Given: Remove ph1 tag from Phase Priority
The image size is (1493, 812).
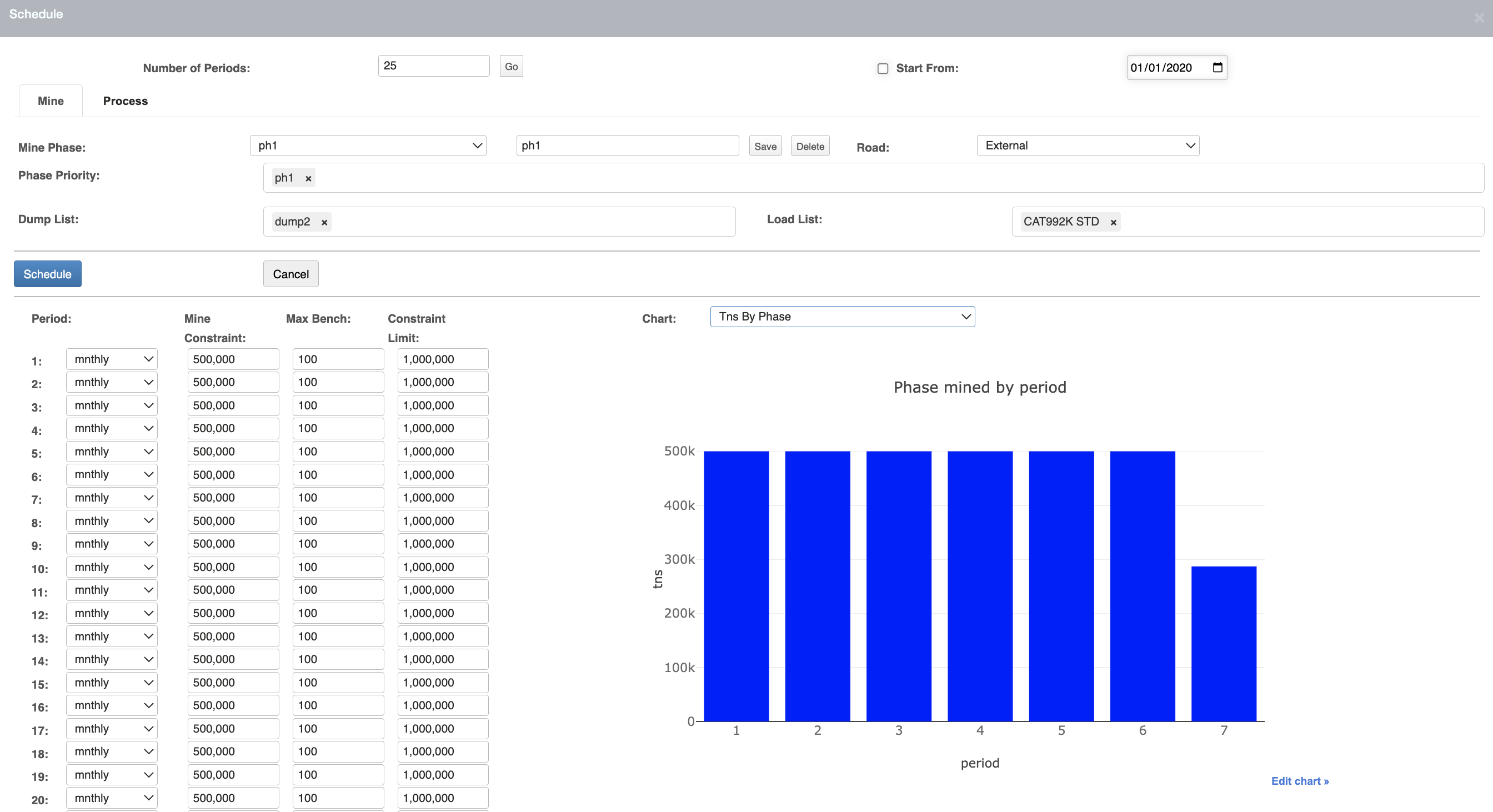Looking at the screenshot, I should click(x=308, y=178).
